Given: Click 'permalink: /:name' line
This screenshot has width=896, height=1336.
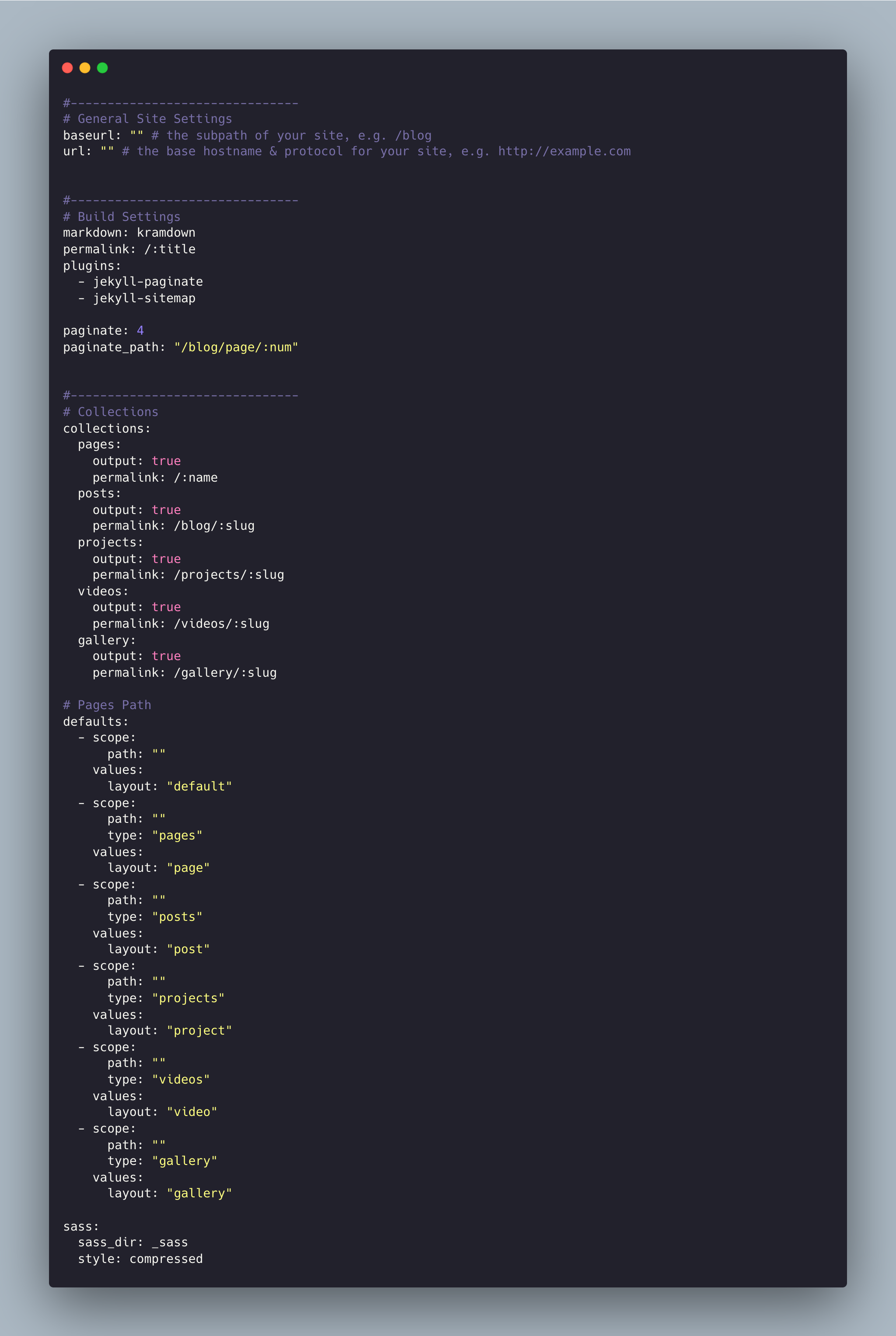Looking at the screenshot, I should tap(155, 478).
